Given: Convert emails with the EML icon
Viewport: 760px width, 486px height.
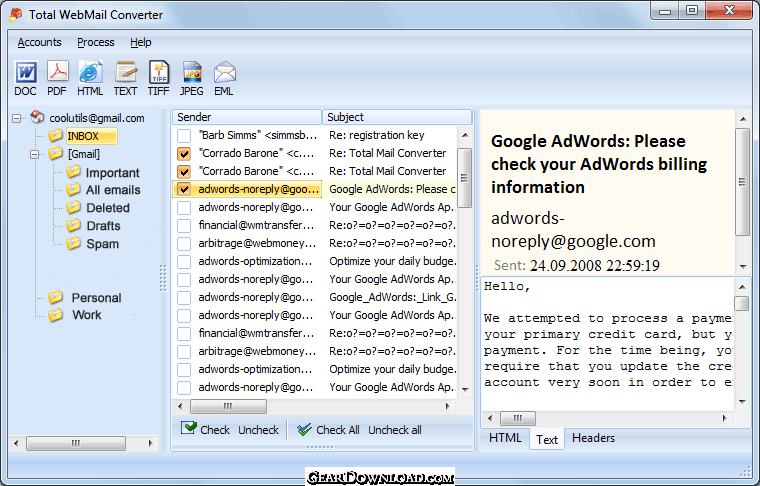Looking at the screenshot, I should 224,73.
